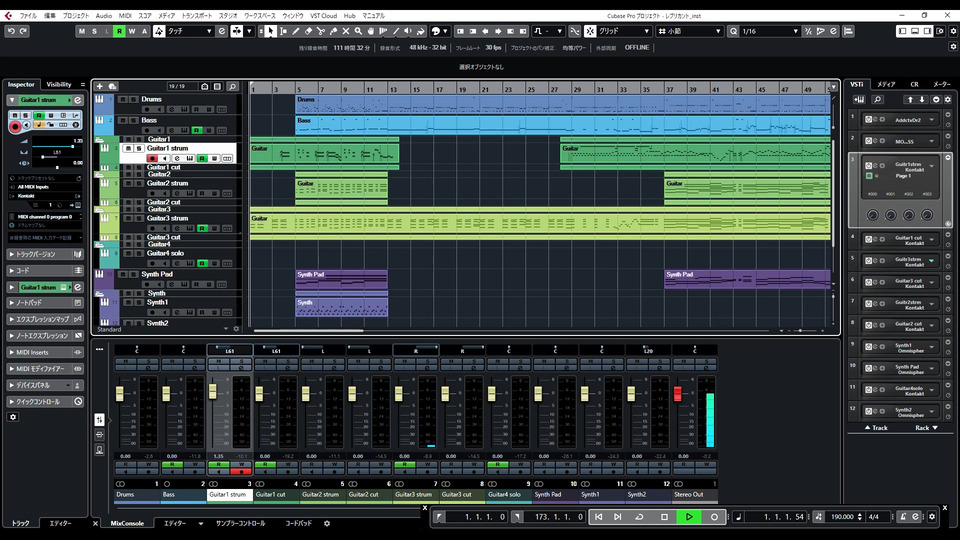This screenshot has height=540, width=960.
Task: Click the Stereo Out channel name label
Action: pos(689,494)
